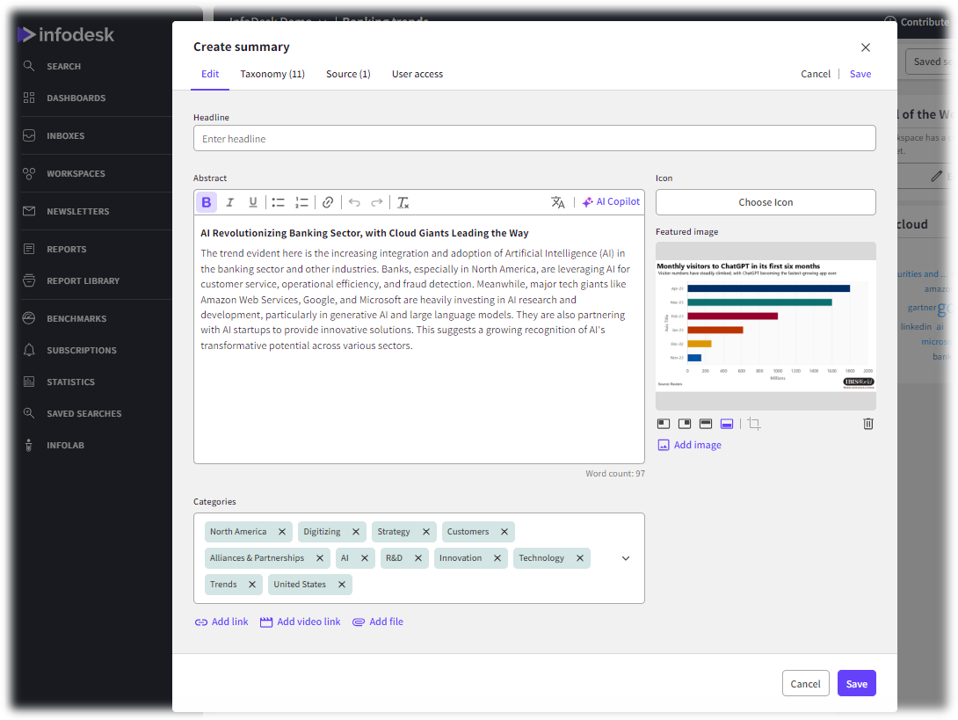Insert a numbered list in the abstract
The image size is (958, 720).
click(302, 201)
